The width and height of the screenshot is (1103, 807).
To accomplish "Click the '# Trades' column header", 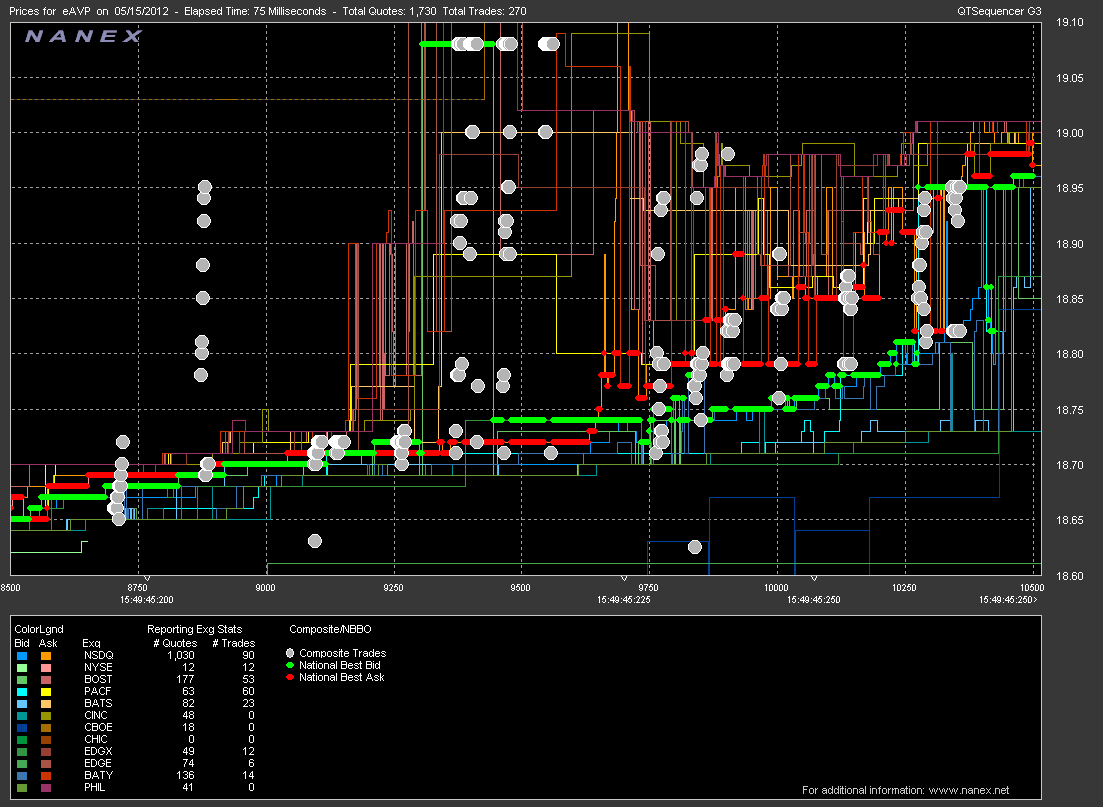I will [x=234, y=643].
